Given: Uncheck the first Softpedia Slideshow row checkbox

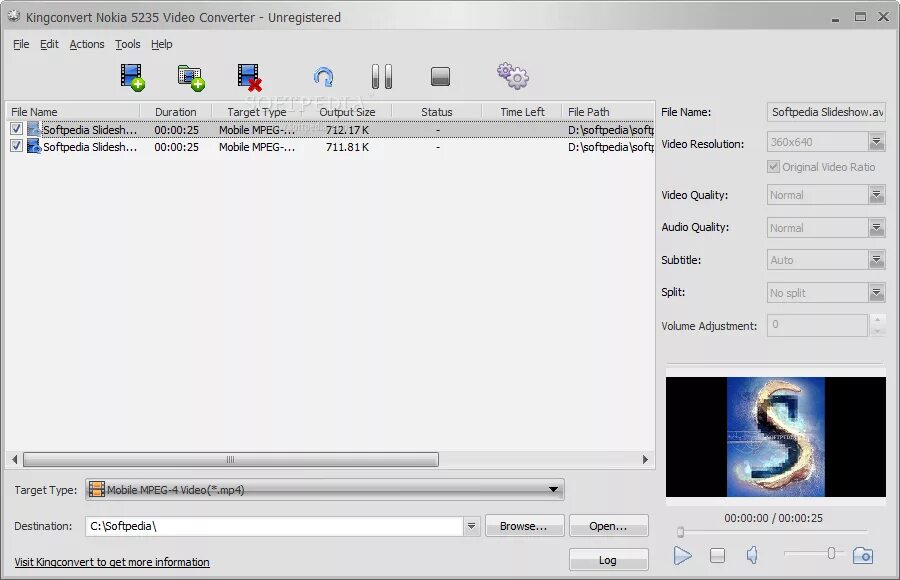Looking at the screenshot, I should 17,129.
